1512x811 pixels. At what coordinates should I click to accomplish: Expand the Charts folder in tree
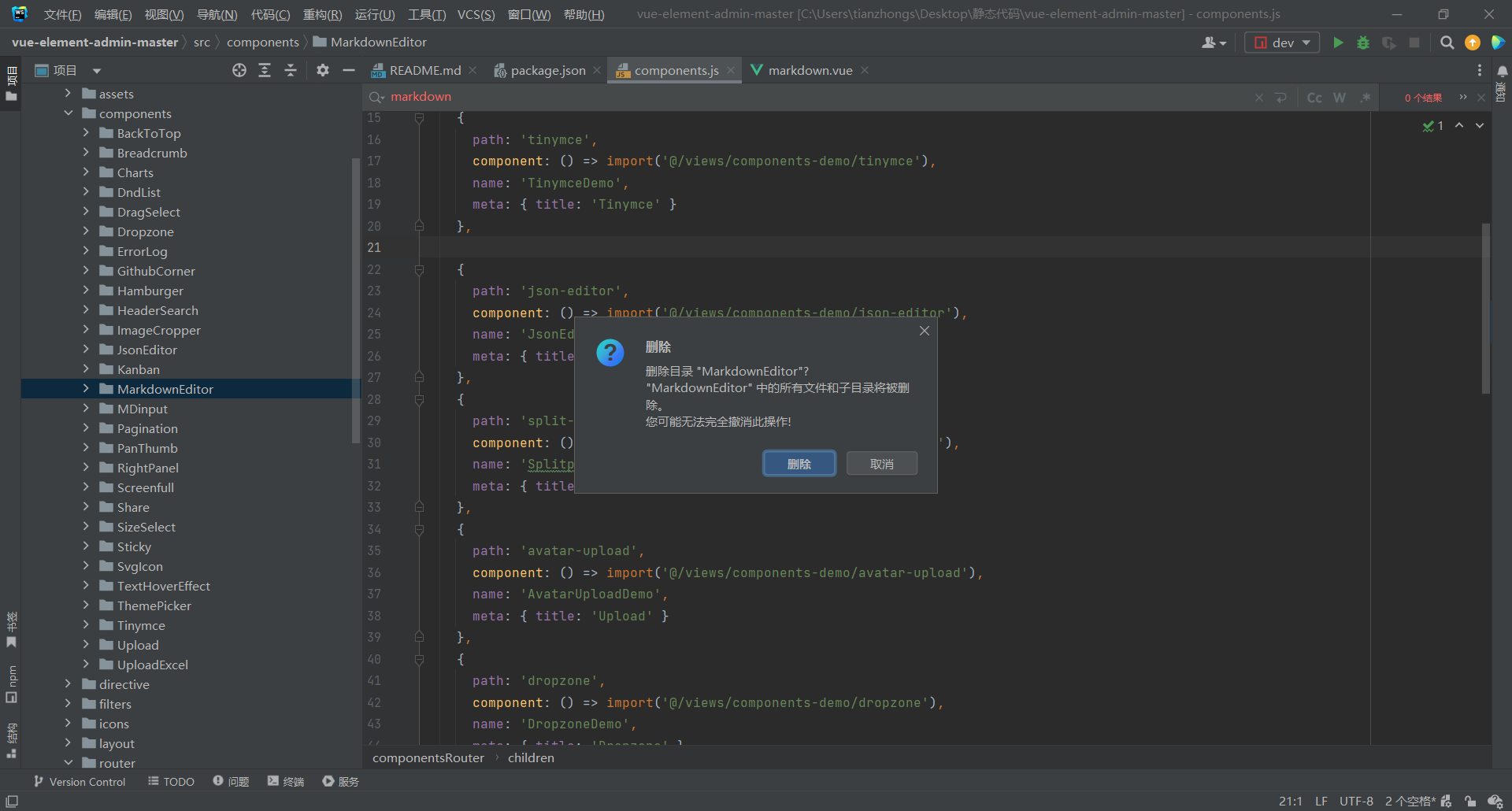(86, 172)
